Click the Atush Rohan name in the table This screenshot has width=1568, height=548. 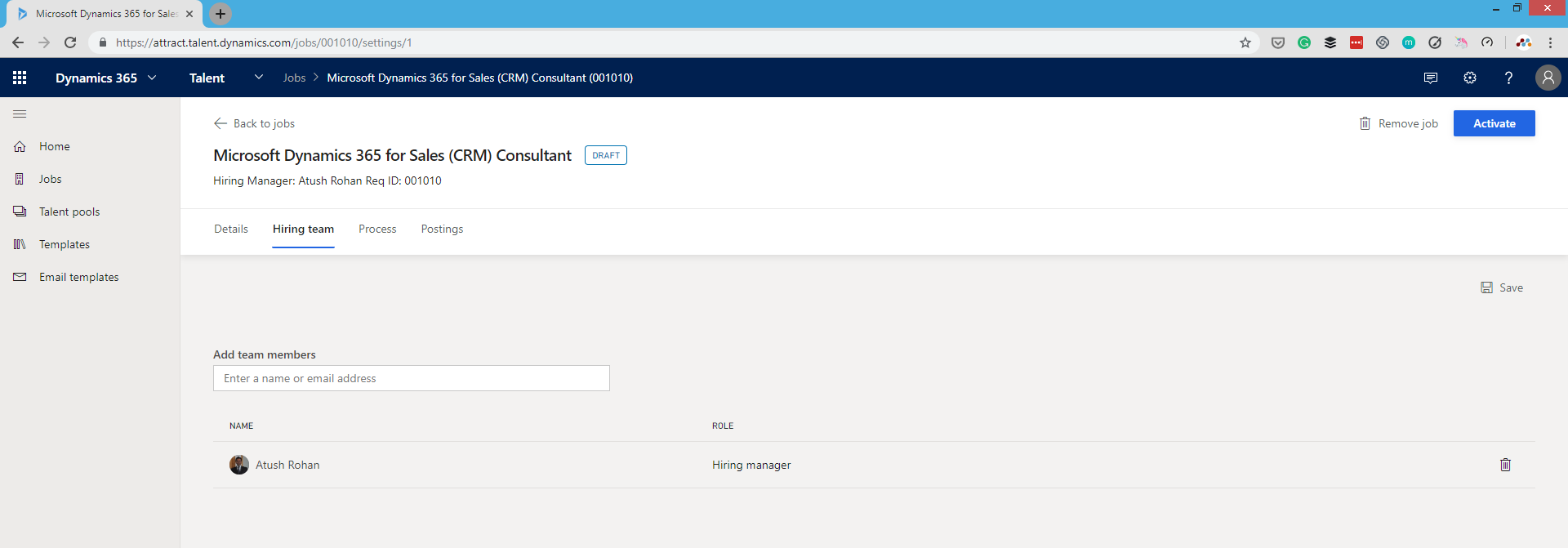pos(287,465)
